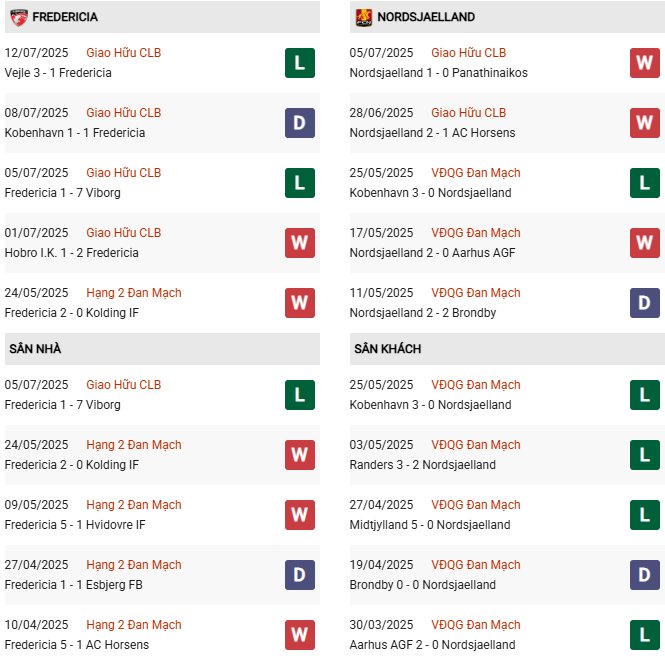Click the W badge for Hobro I.K. match
The image size is (665, 664).
(x=299, y=243)
